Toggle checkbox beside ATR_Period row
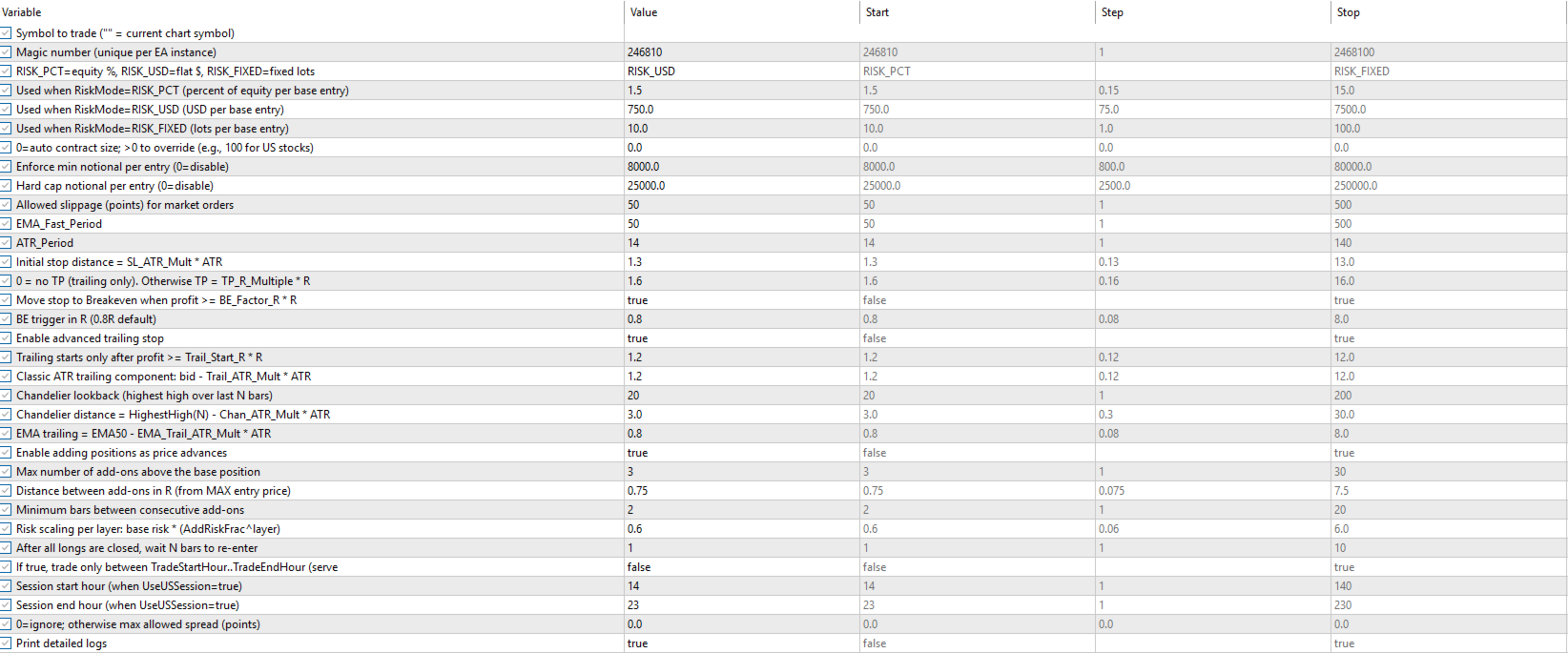Viewport: 1568px width, 653px height. 6,243
